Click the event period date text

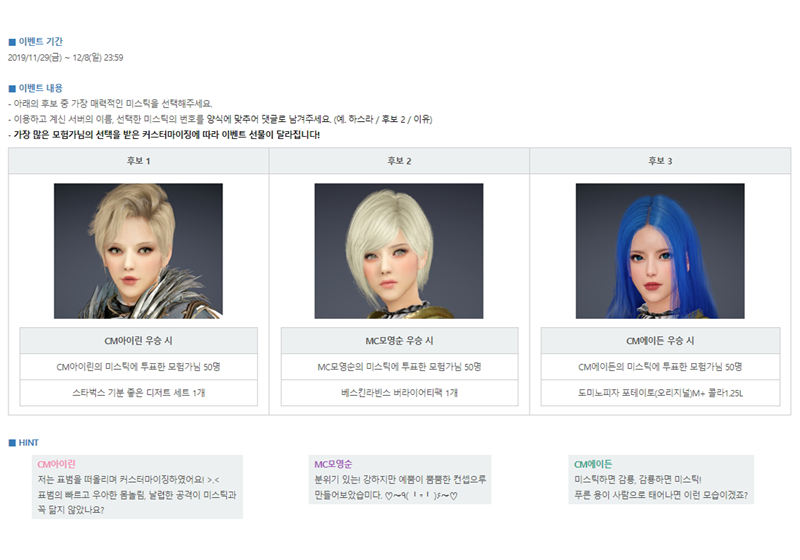click(65, 58)
